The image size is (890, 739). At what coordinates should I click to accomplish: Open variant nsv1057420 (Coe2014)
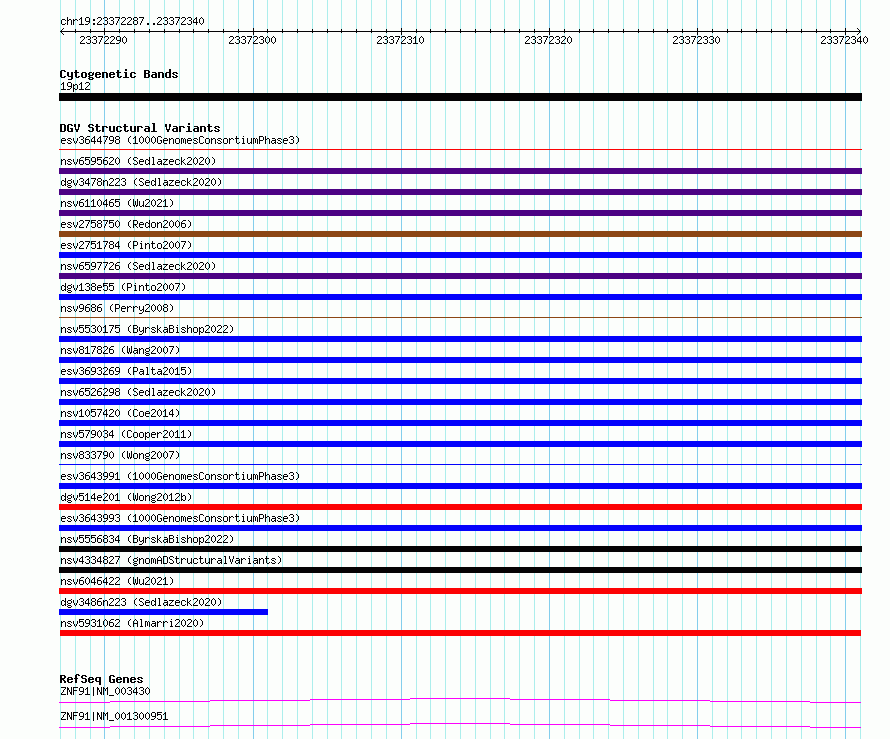pyautogui.click(x=120, y=413)
